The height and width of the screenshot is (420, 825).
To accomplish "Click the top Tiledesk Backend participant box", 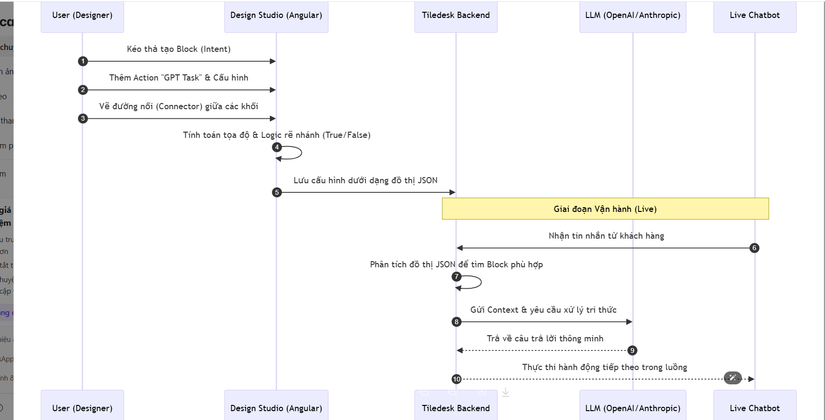I will coord(456,15).
